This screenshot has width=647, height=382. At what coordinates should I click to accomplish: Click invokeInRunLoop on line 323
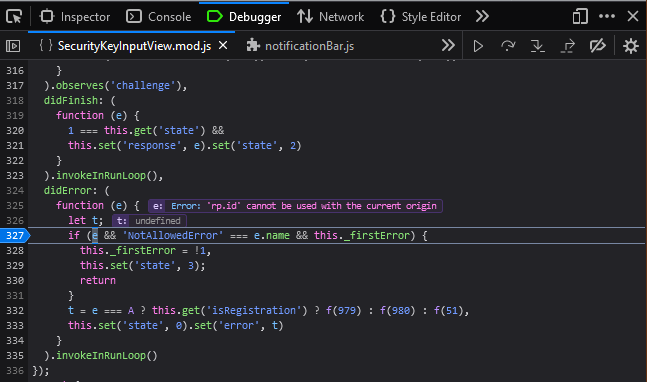[101, 175]
